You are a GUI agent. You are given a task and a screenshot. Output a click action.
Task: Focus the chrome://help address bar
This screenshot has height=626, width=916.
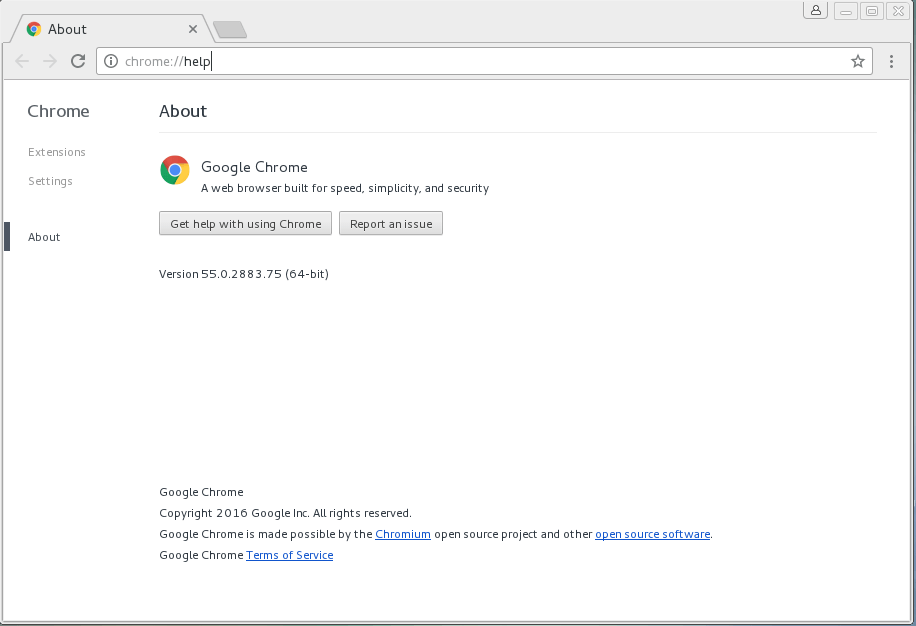pyautogui.click(x=480, y=61)
